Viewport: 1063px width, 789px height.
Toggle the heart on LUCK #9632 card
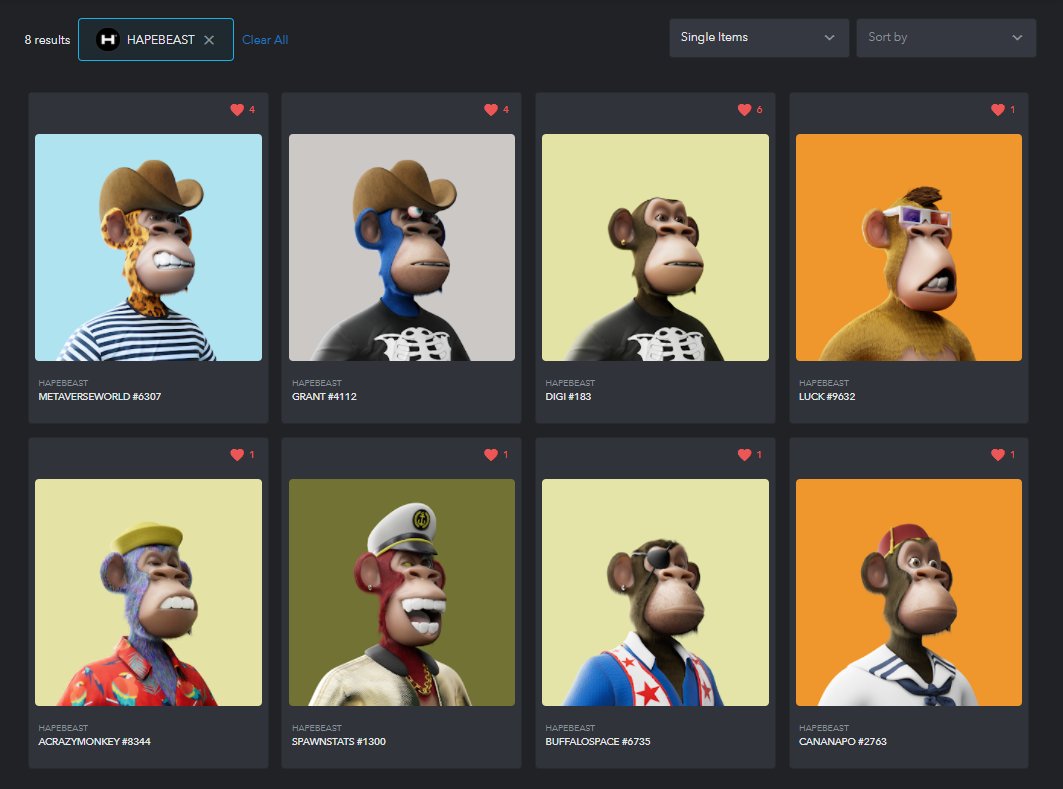point(998,110)
